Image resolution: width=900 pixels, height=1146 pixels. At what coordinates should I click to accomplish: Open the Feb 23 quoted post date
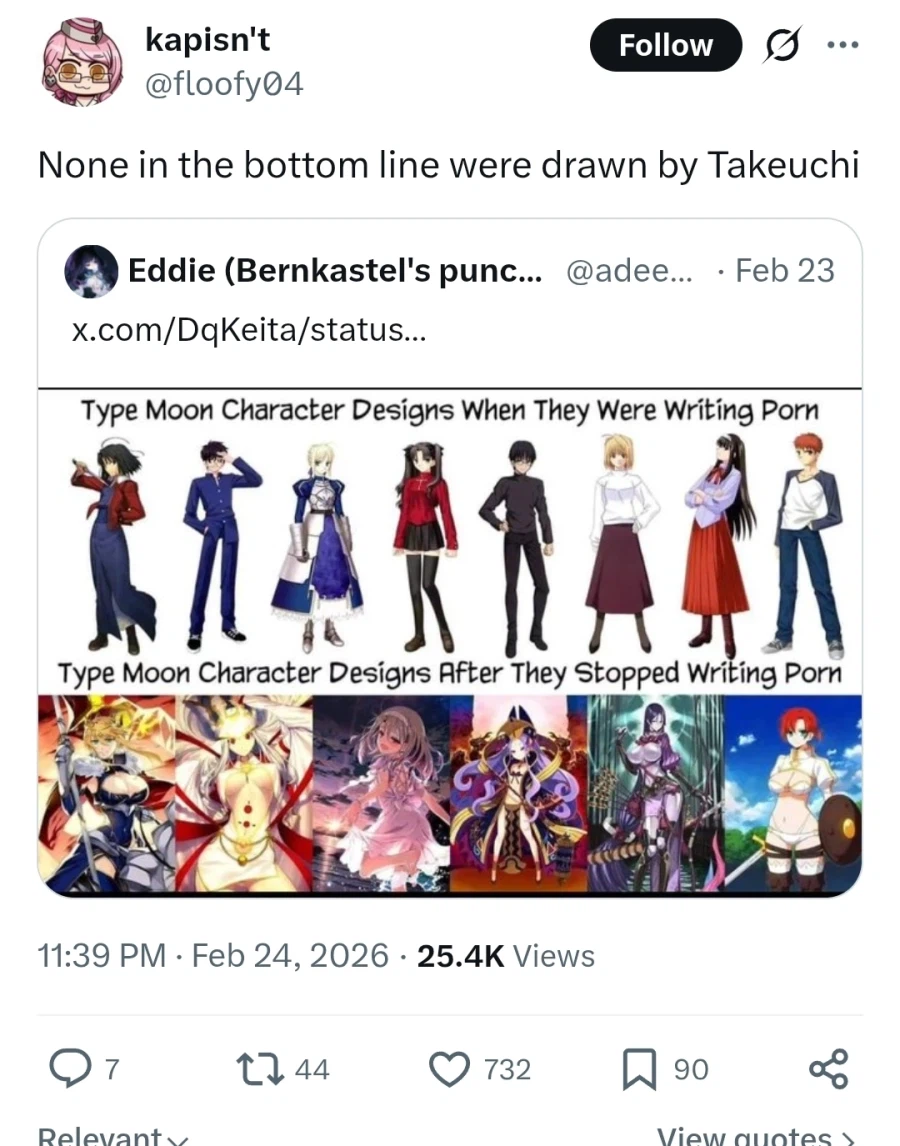tap(784, 270)
